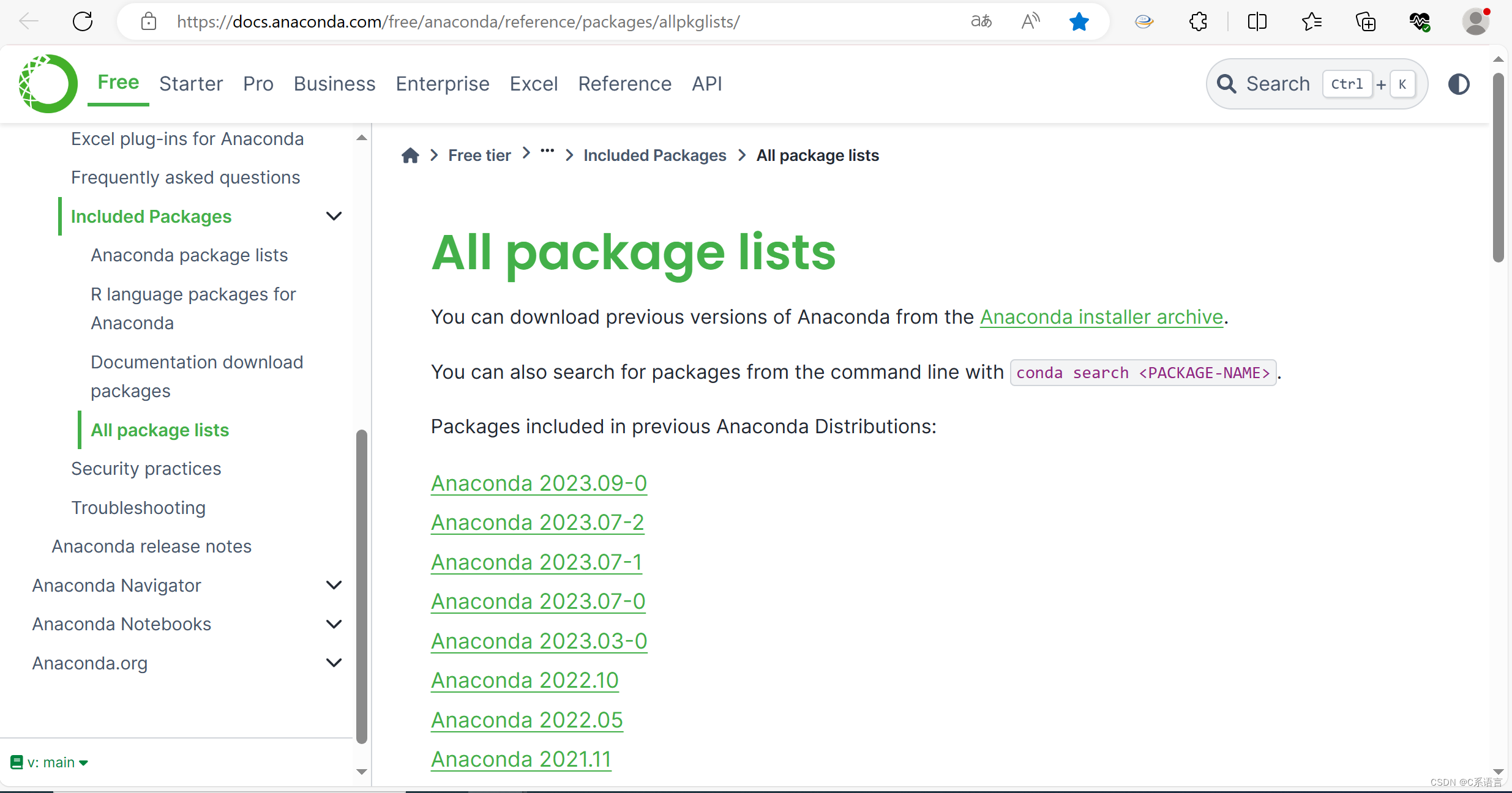Open the Enterprise tab
This screenshot has height=793, width=1512.
point(443,84)
